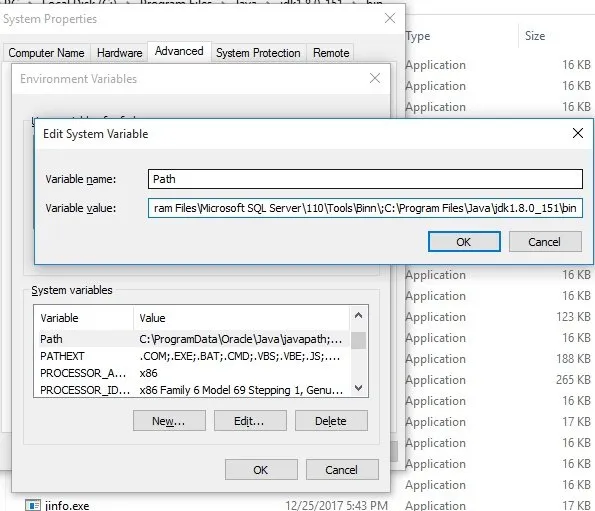The width and height of the screenshot is (595, 511).
Task: Click the Variable column header
Action: (83, 318)
